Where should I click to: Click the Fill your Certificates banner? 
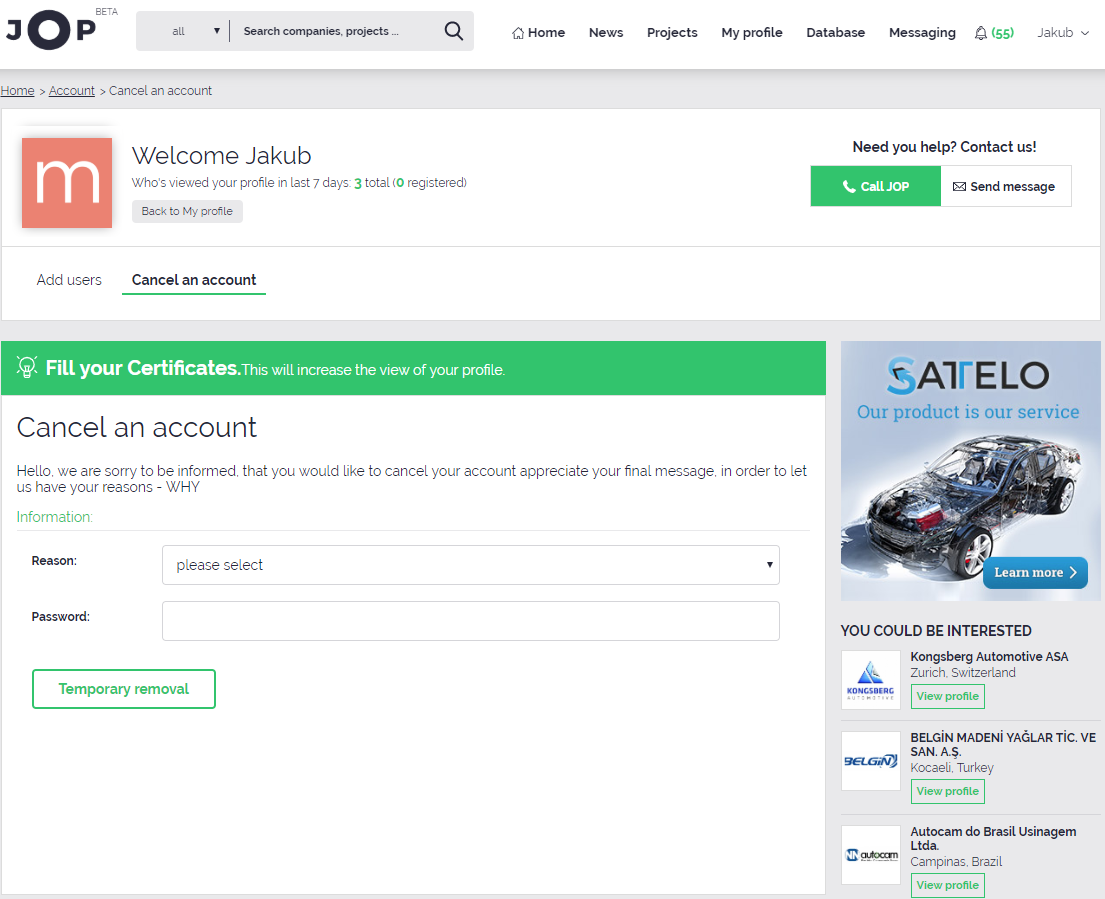(414, 368)
